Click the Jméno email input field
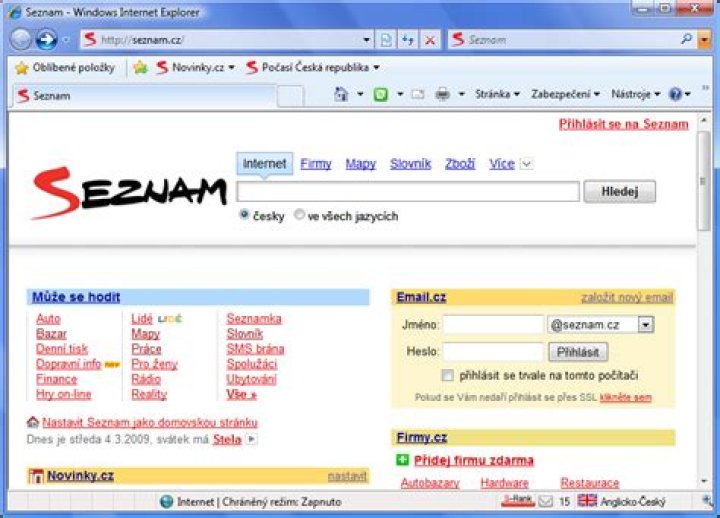The width and height of the screenshot is (720, 518). coord(493,325)
